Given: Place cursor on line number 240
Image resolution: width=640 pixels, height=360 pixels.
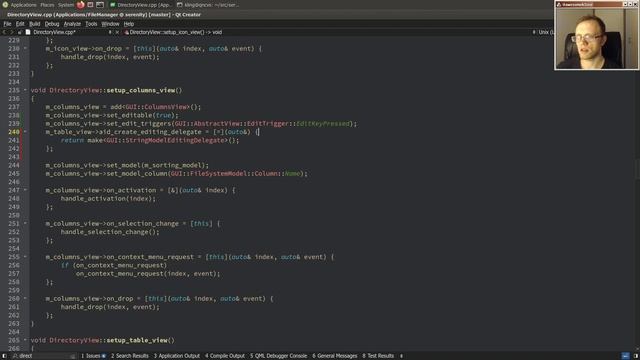Looking at the screenshot, I should click(x=14, y=132).
